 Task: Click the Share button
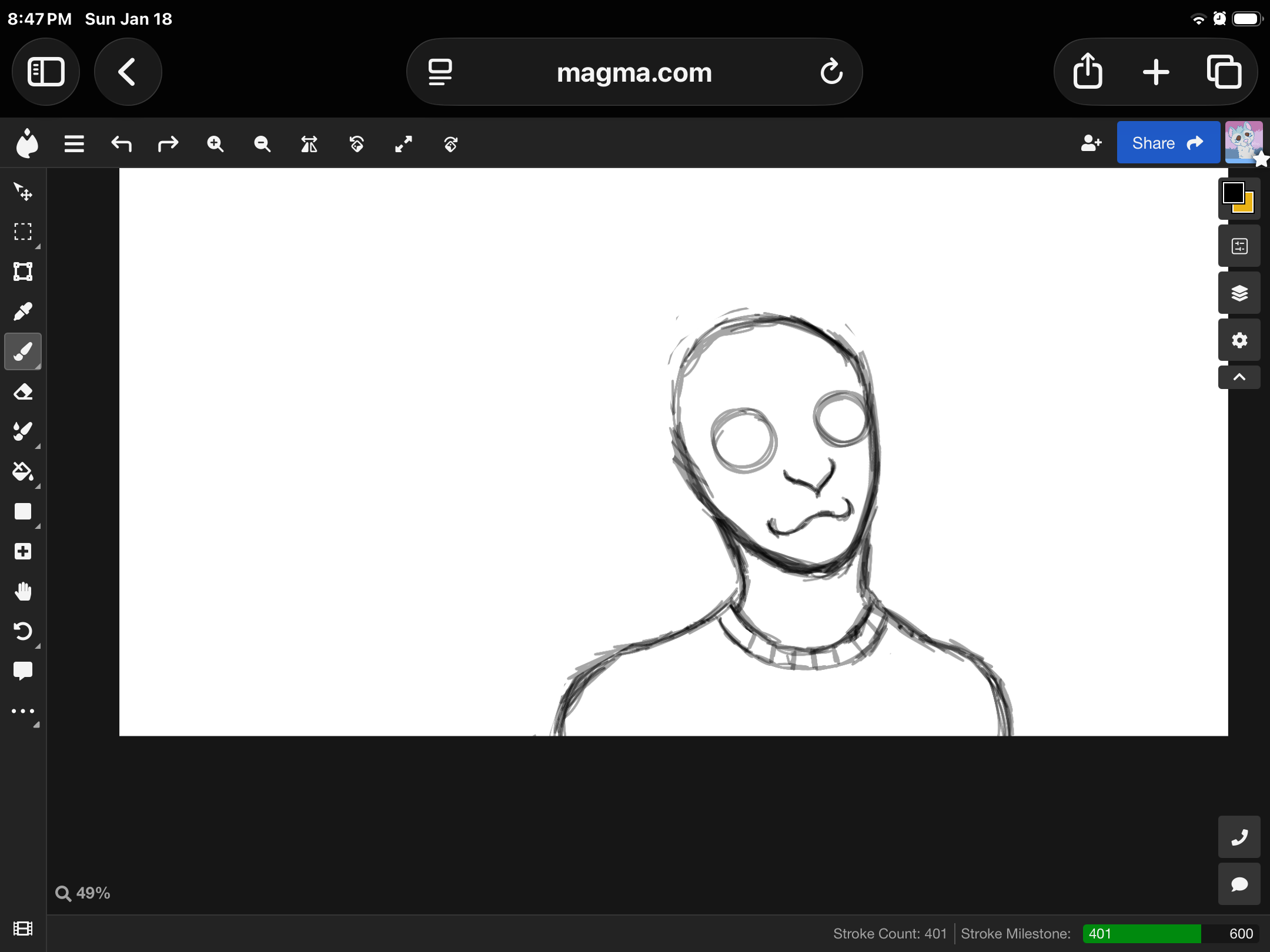click(x=1167, y=142)
